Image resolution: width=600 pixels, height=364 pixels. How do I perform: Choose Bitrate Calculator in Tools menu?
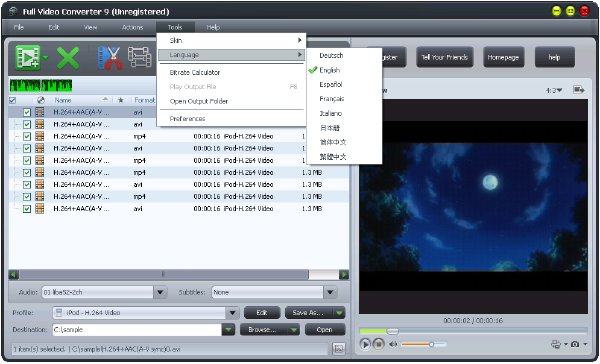195,72
